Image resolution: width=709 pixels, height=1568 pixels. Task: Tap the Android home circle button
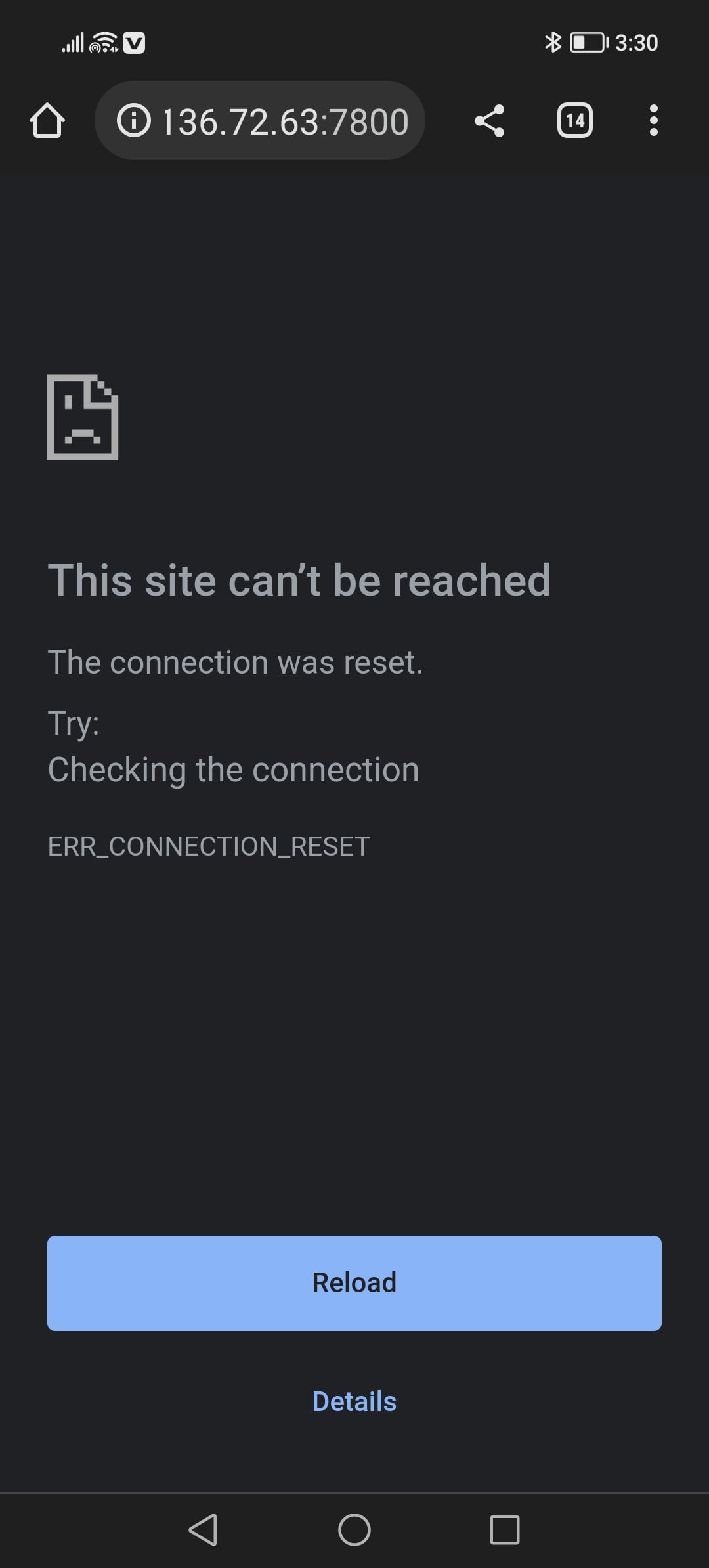tap(354, 1530)
